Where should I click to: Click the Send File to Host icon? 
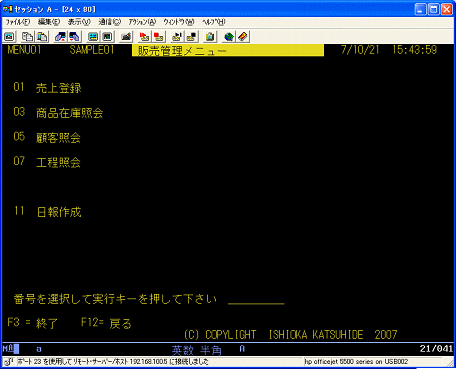tap(60, 36)
